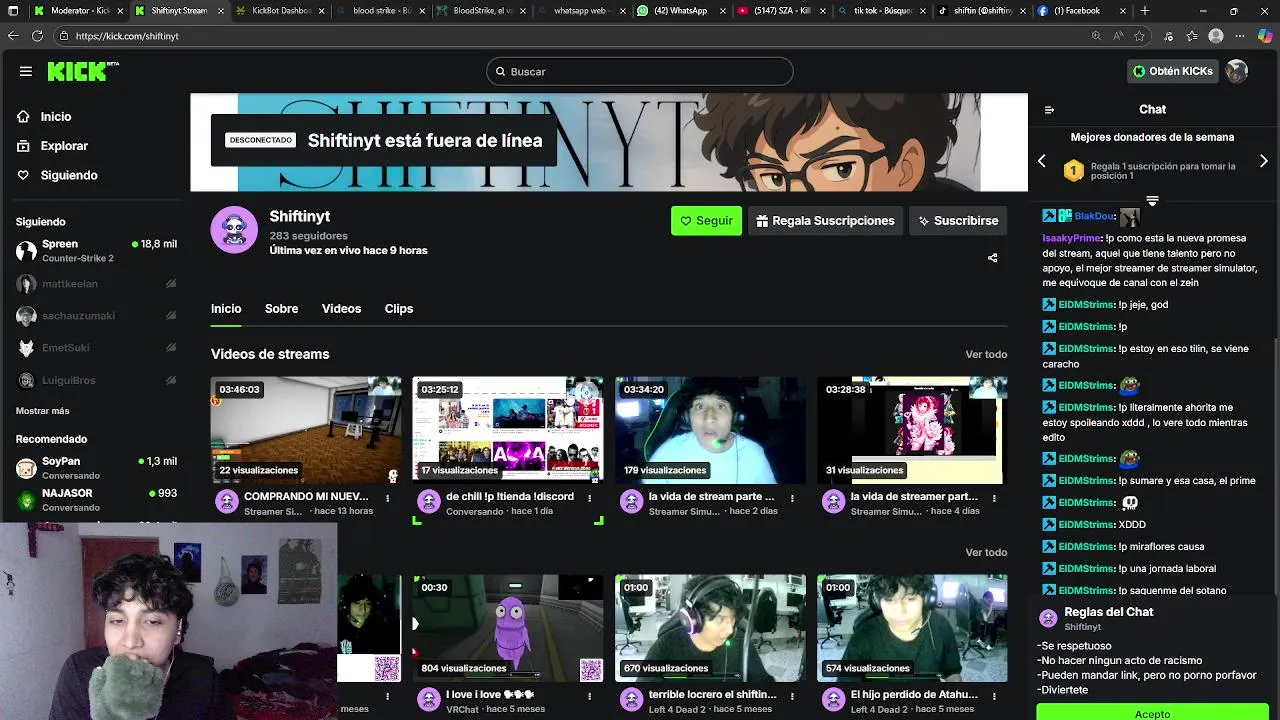Viewport: 1280px width, 720px height.
Task: Click BlakDou username in chat
Action: coord(1094,216)
